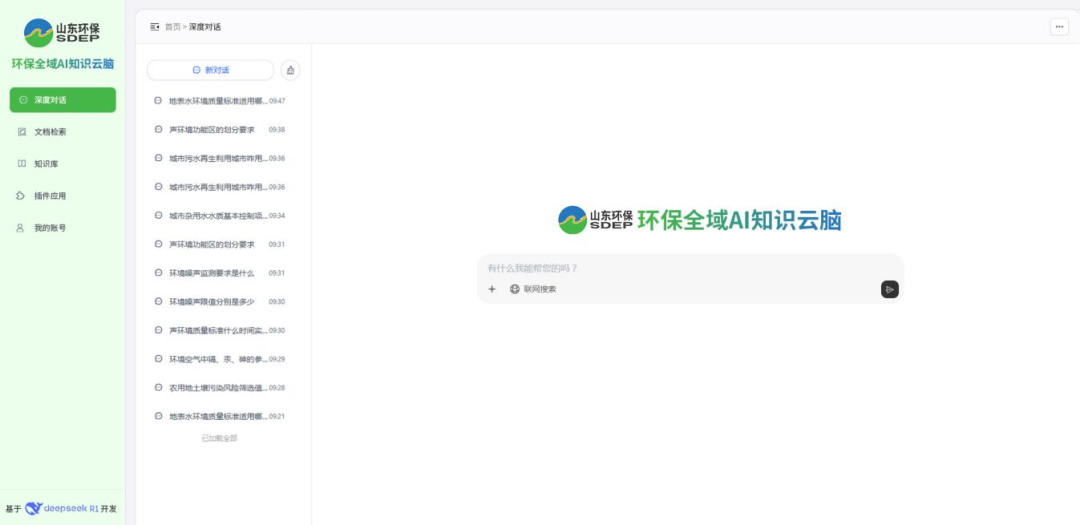Image resolution: width=1080 pixels, height=525 pixels.
Task: Collapse the sidebar with the menu fold icon
Action: (x=155, y=27)
